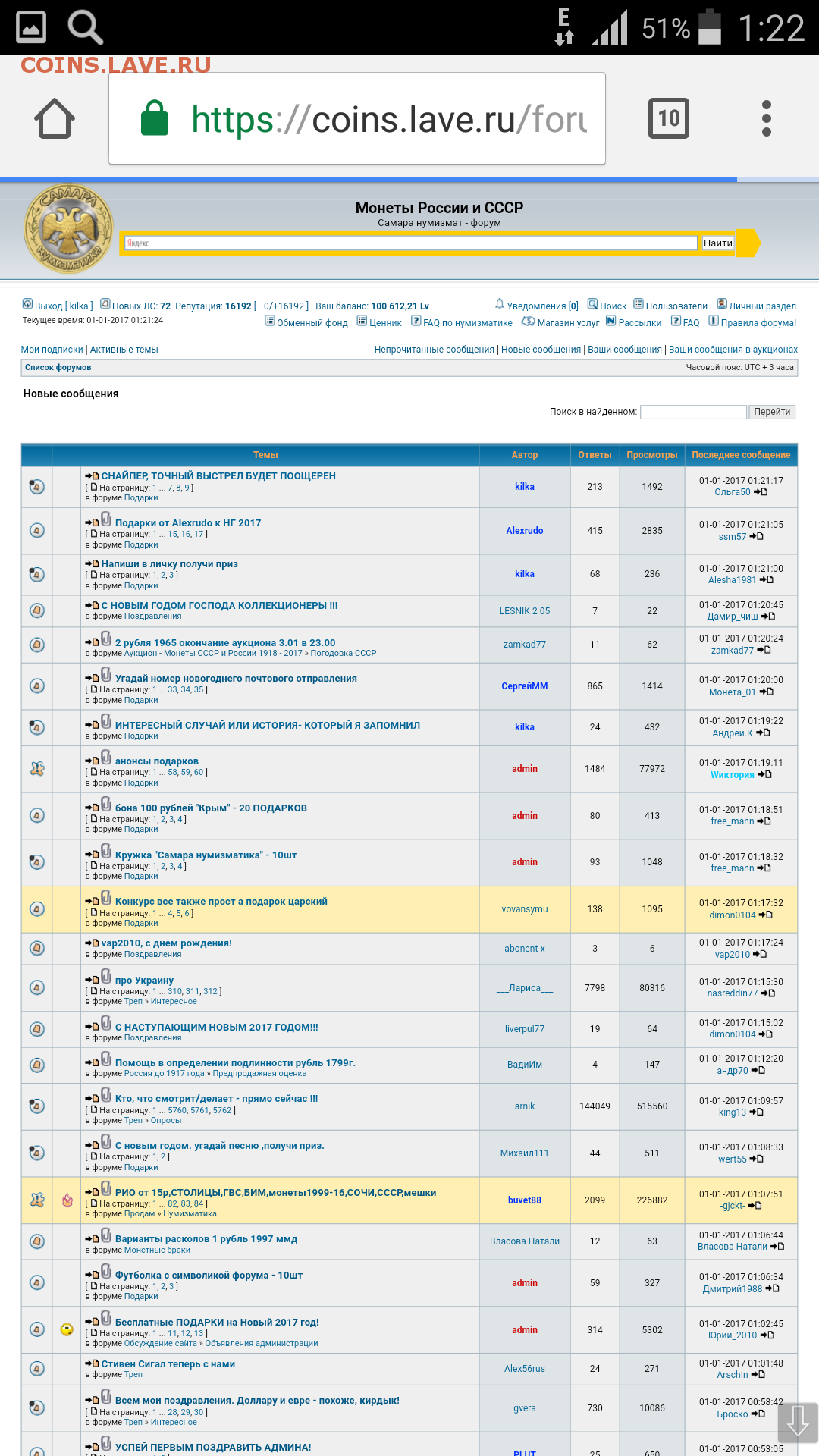Open author LESNIK 2 05 profile

point(525,611)
